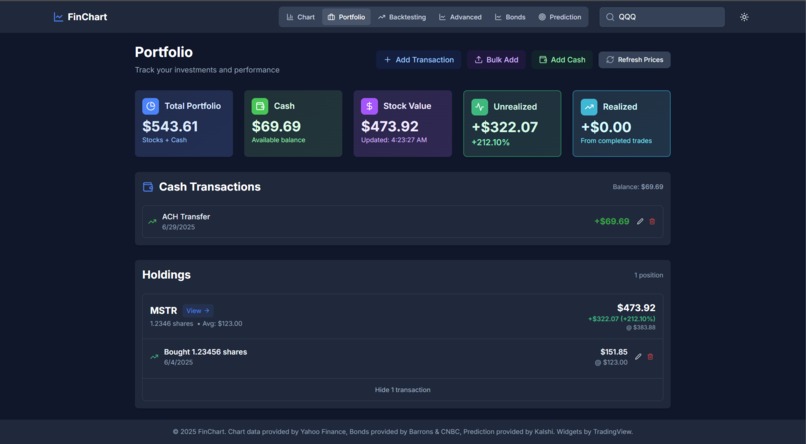806x444 pixels.
Task: Click the +$322.07 unrealized amount in card
Action: tap(505, 127)
